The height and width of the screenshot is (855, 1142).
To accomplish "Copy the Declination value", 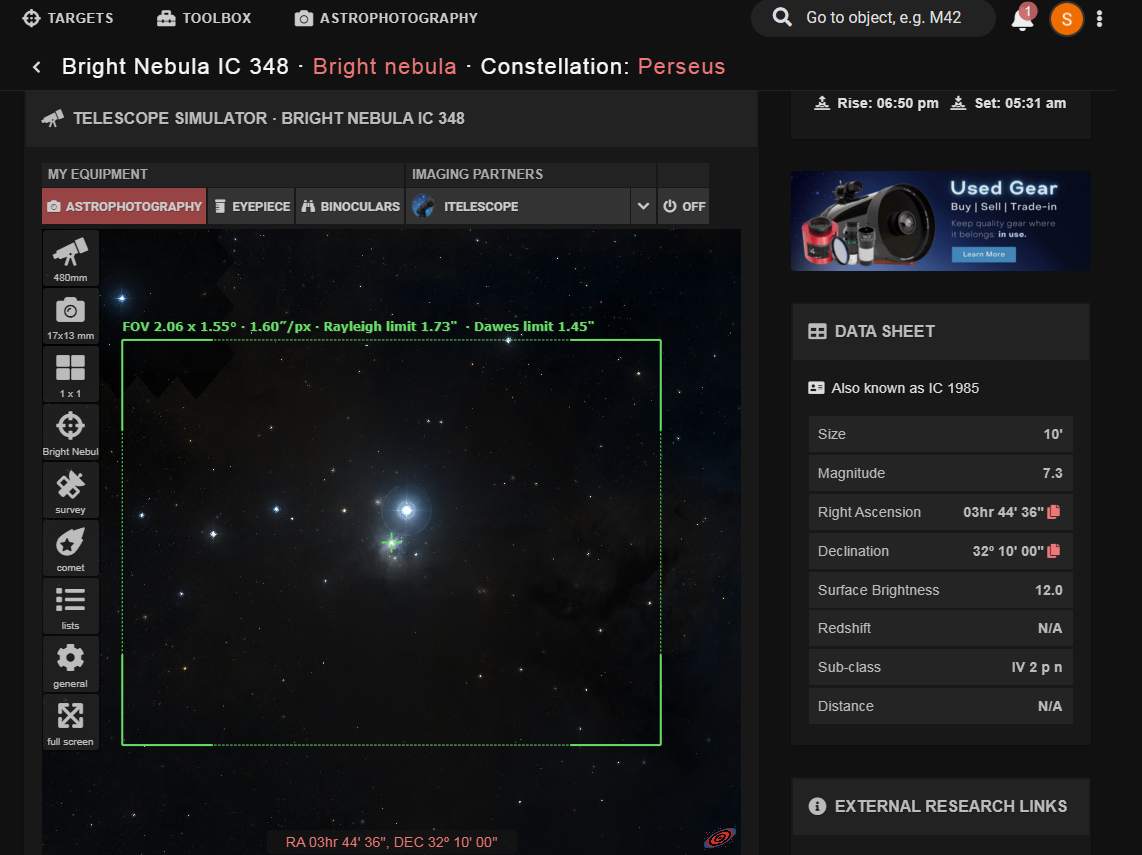I will [1053, 551].
